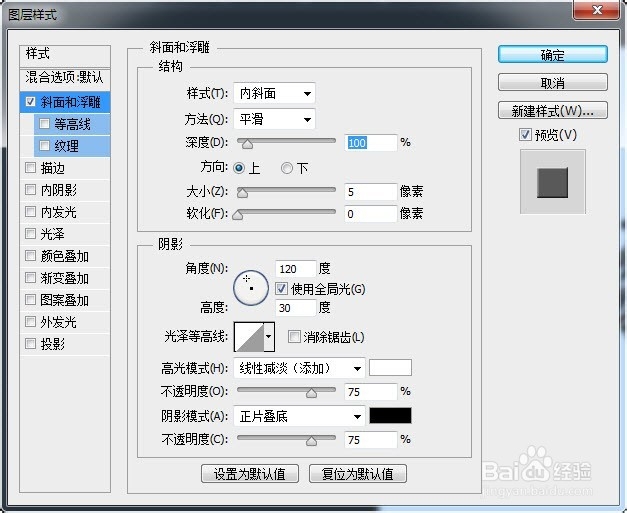627x513 pixels.
Task: Close the 图层样式 dialog
Action: coord(597,10)
